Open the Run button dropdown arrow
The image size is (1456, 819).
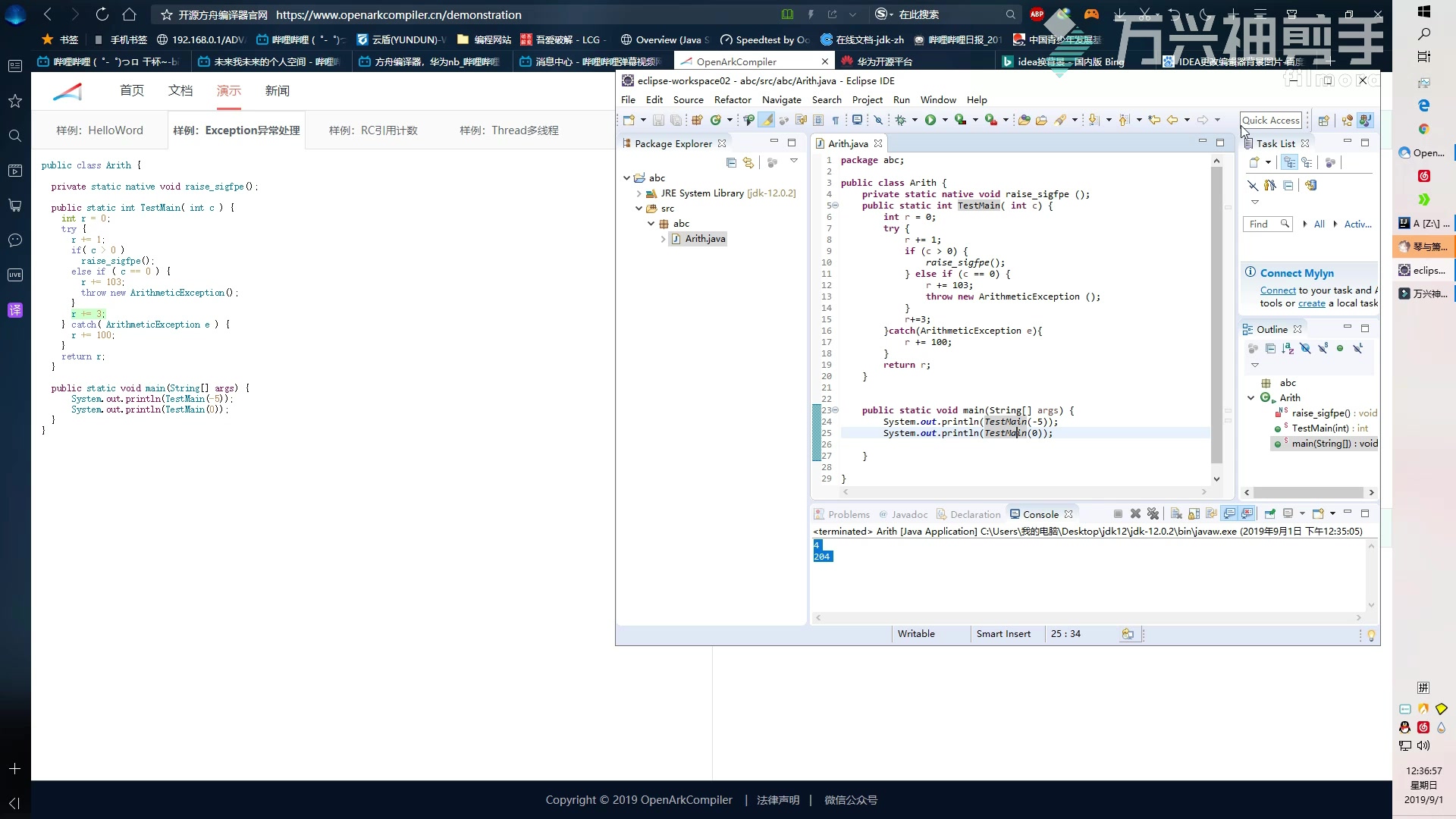tap(945, 120)
